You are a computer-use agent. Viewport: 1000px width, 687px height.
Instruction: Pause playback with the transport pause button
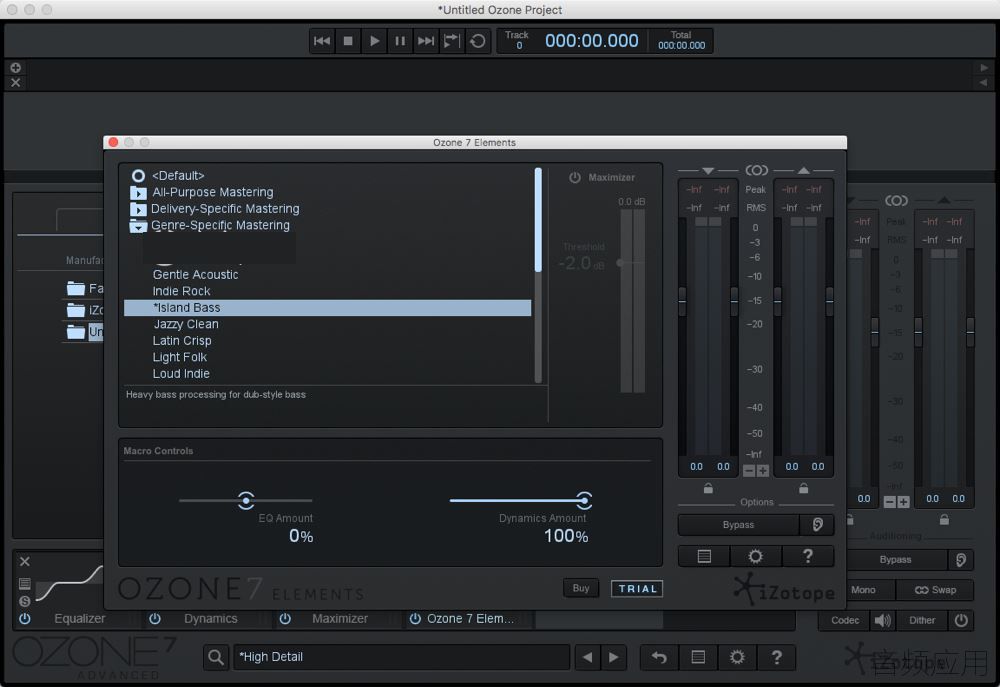click(400, 41)
